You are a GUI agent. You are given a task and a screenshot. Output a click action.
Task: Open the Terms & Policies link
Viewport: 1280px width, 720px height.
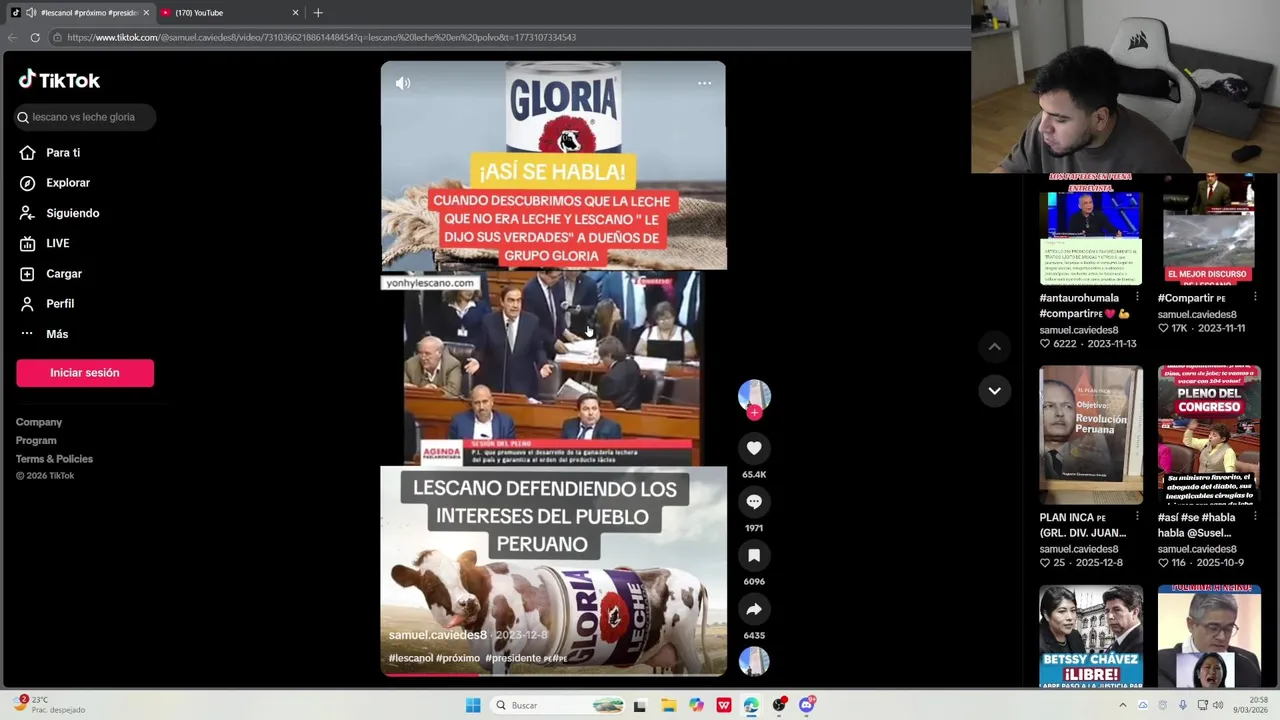click(x=54, y=459)
